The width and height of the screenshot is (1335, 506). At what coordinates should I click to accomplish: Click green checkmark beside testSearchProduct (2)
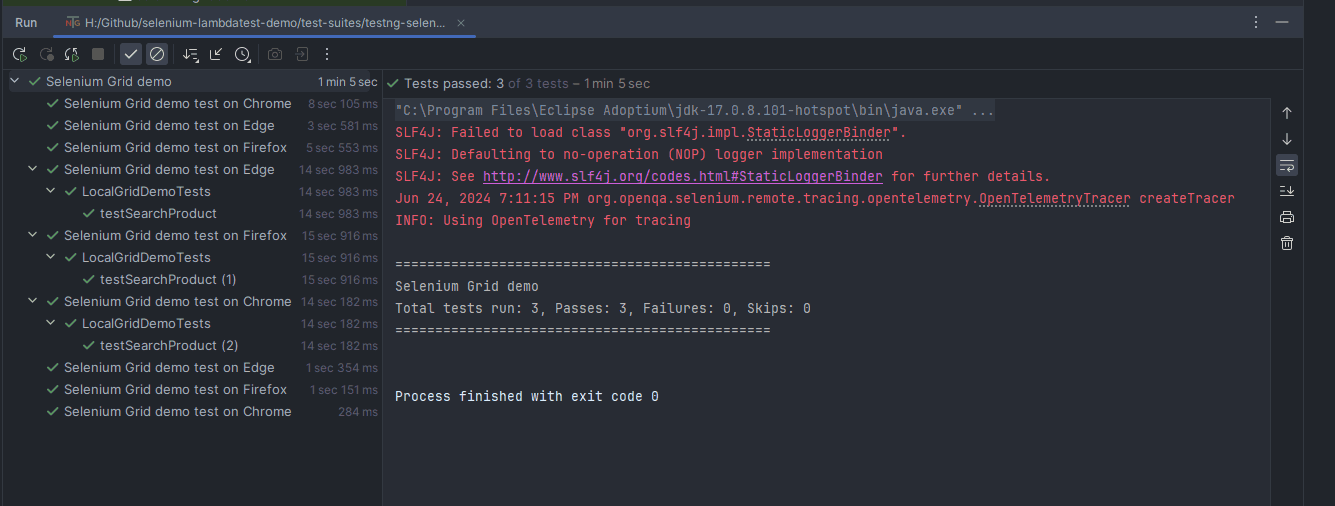(89, 346)
